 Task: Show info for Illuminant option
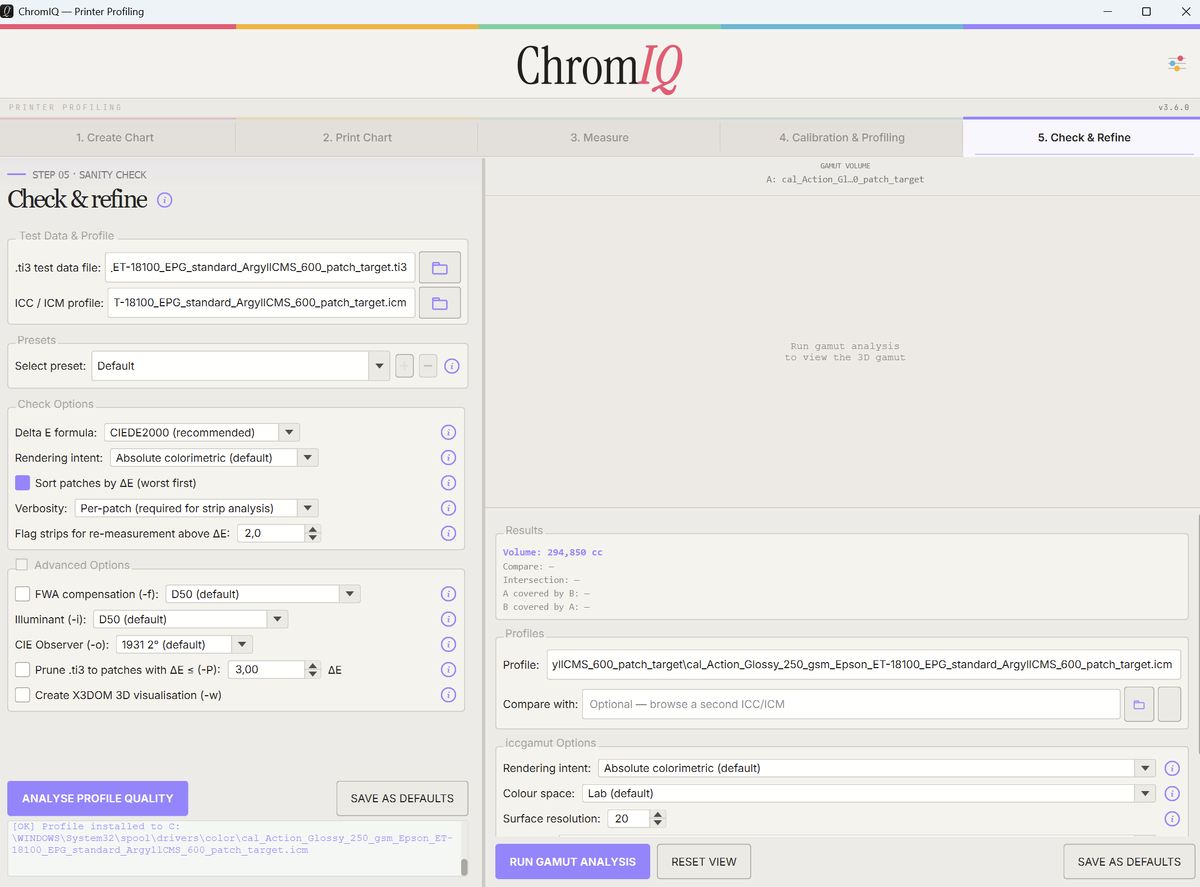(448, 619)
